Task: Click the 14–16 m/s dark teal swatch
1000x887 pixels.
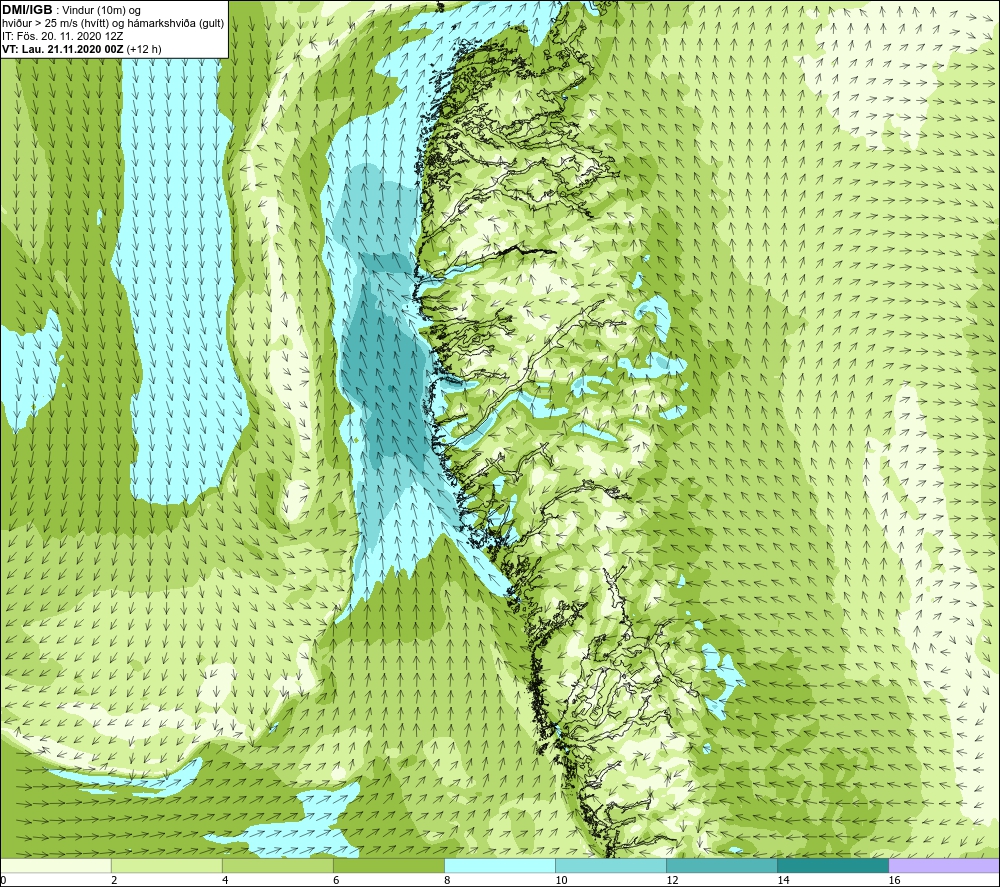Action: (x=833, y=865)
